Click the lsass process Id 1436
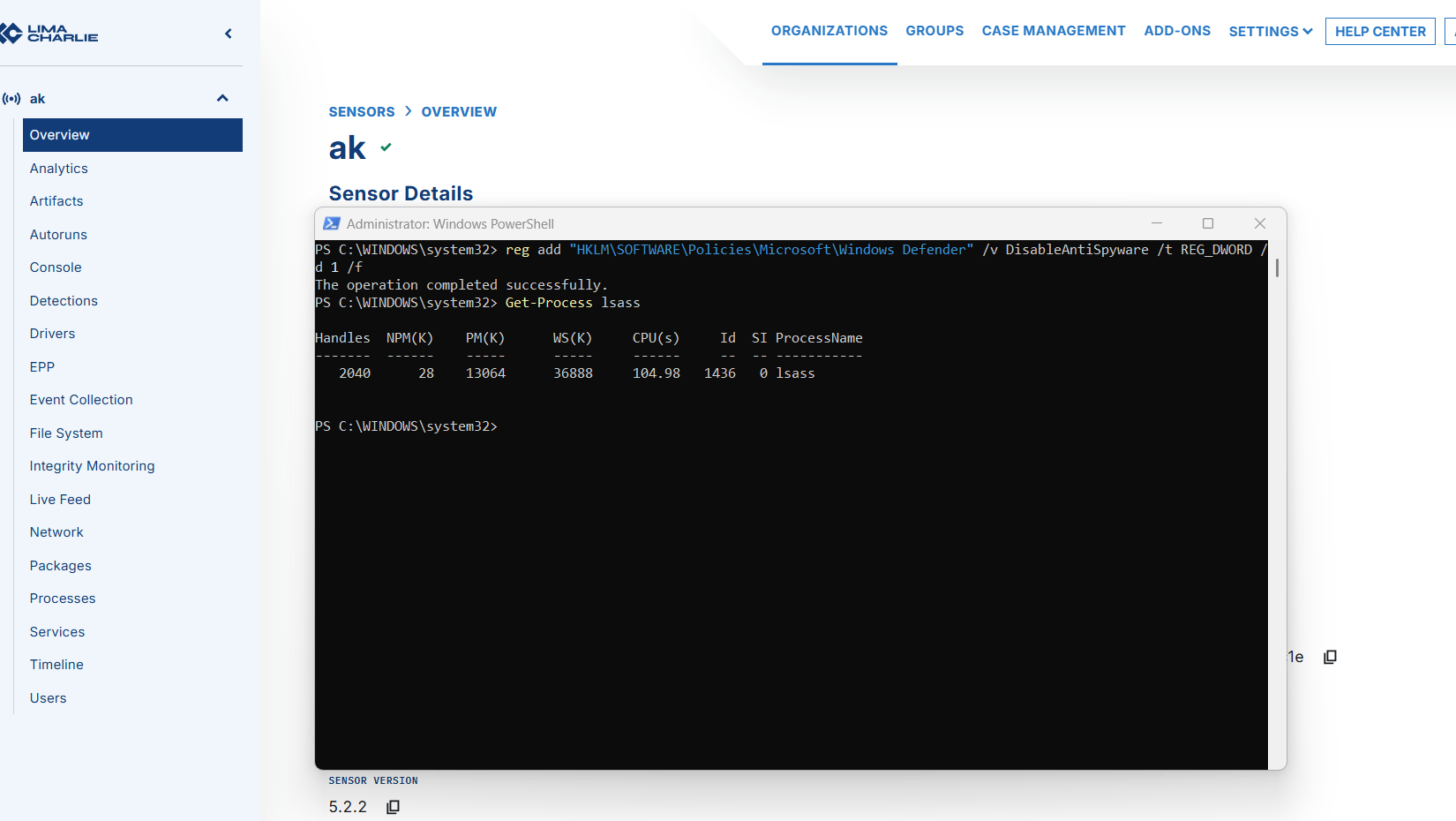 pos(720,373)
